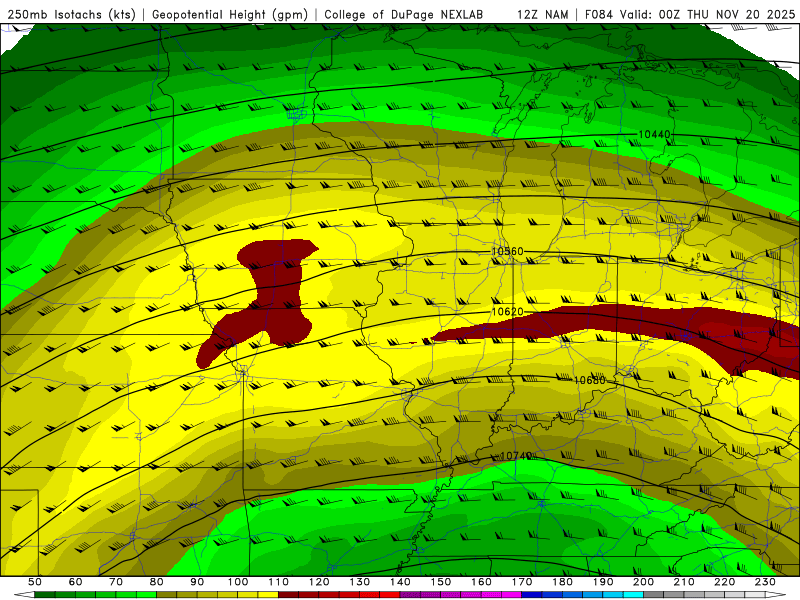
Task: Click the 10440 height contour label
Action: click(654, 134)
